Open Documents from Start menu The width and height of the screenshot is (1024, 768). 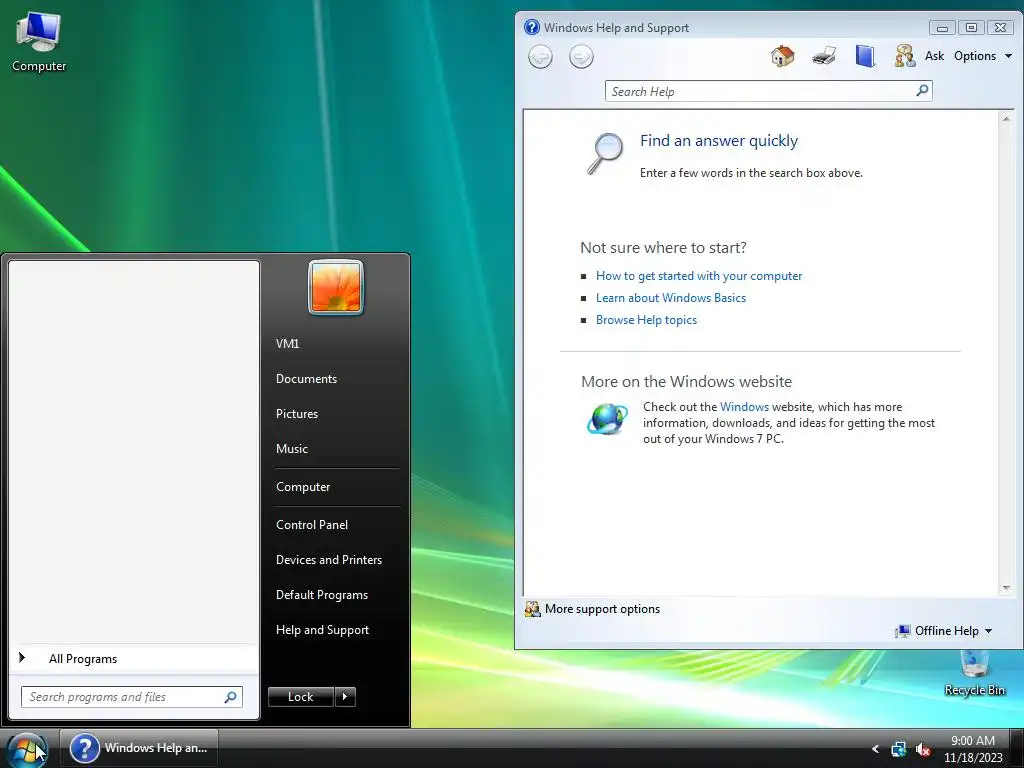[306, 379]
